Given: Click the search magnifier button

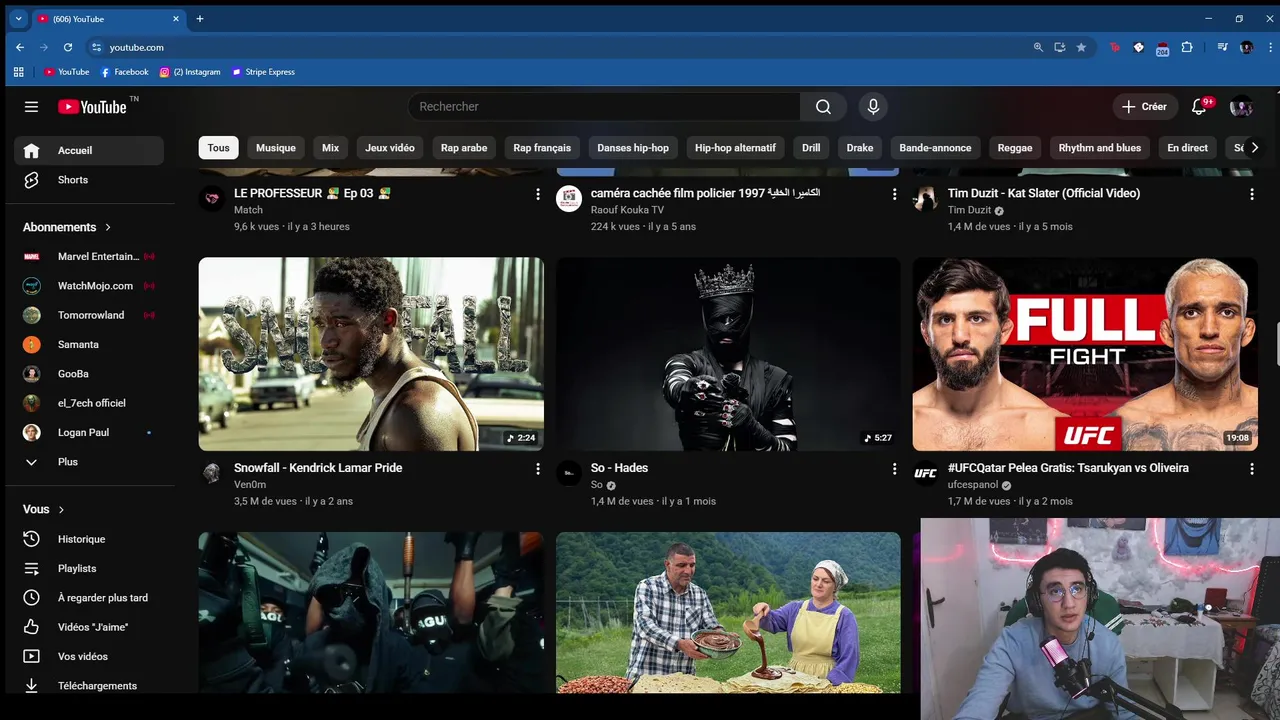Looking at the screenshot, I should (x=823, y=107).
